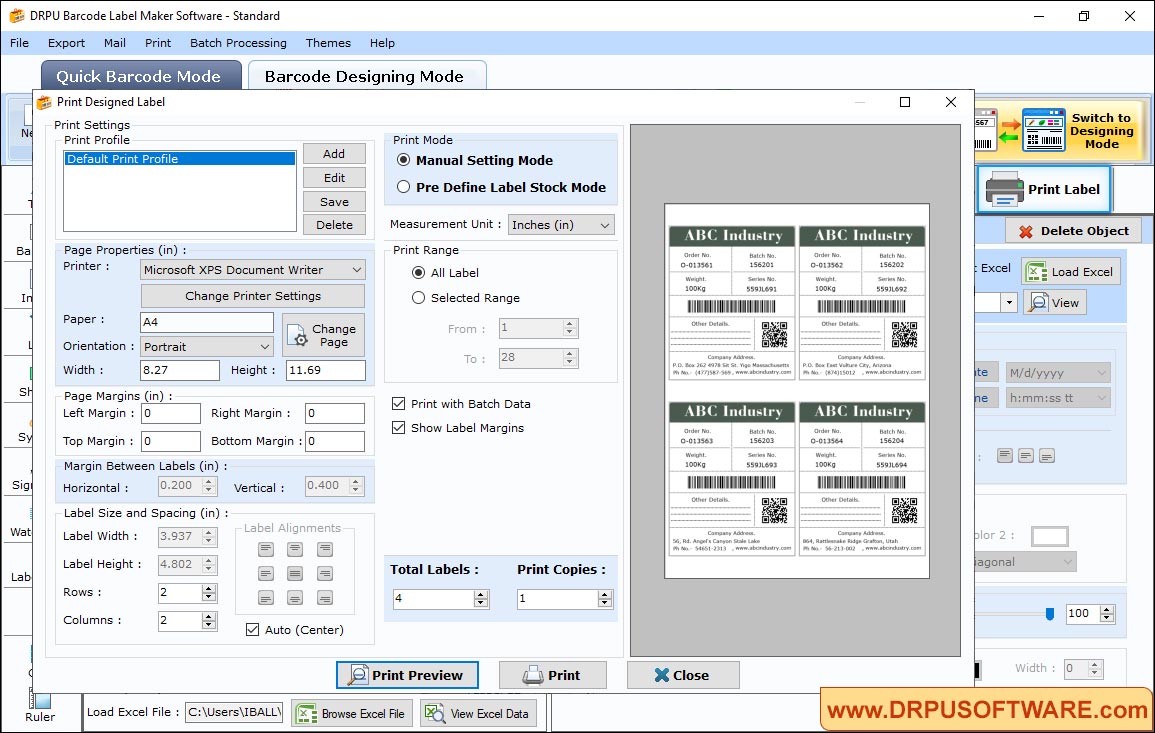Select the Selected Range radio option
The height and width of the screenshot is (733, 1155).
(x=418, y=298)
